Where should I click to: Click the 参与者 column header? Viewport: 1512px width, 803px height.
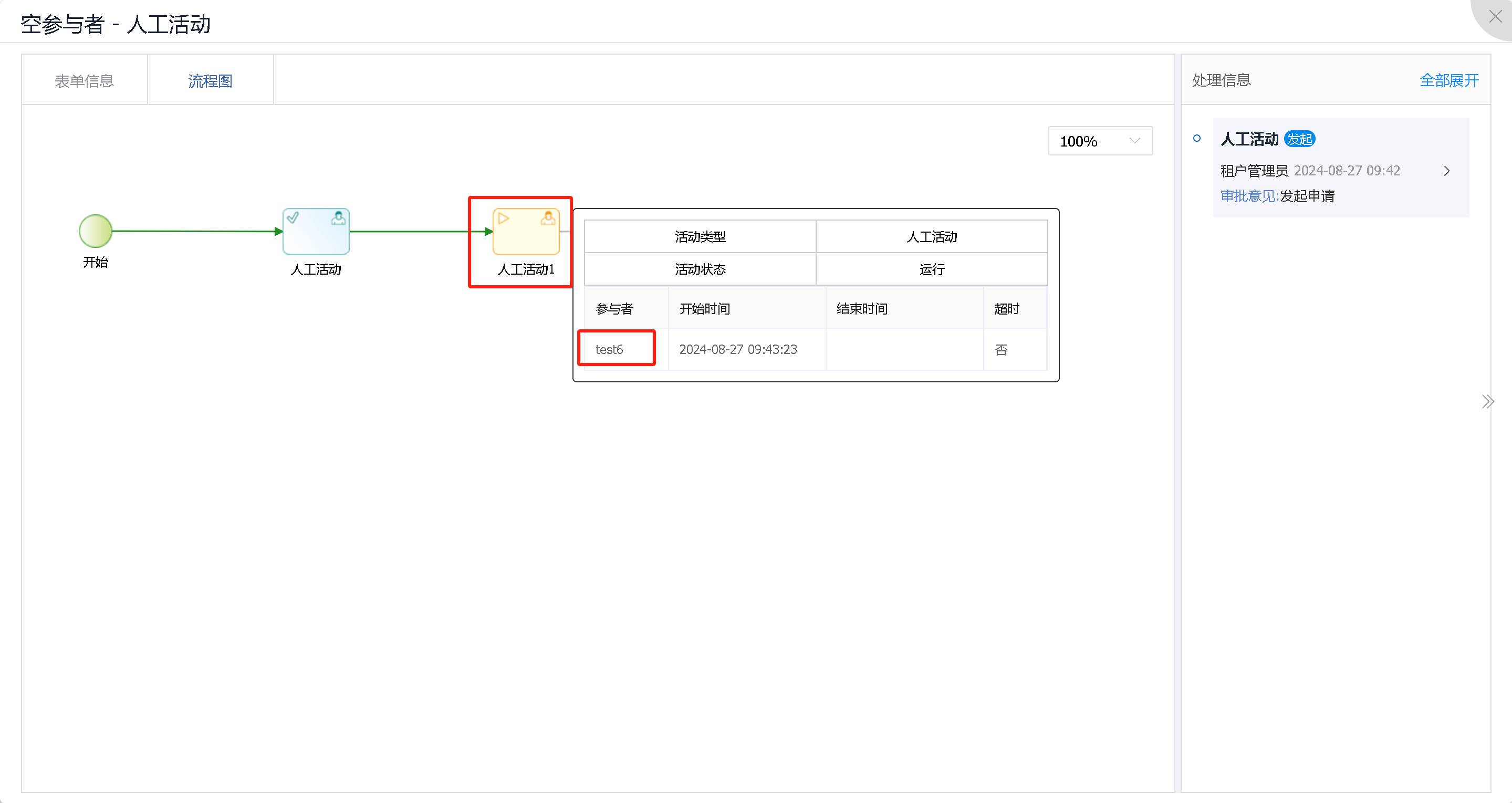coord(614,309)
